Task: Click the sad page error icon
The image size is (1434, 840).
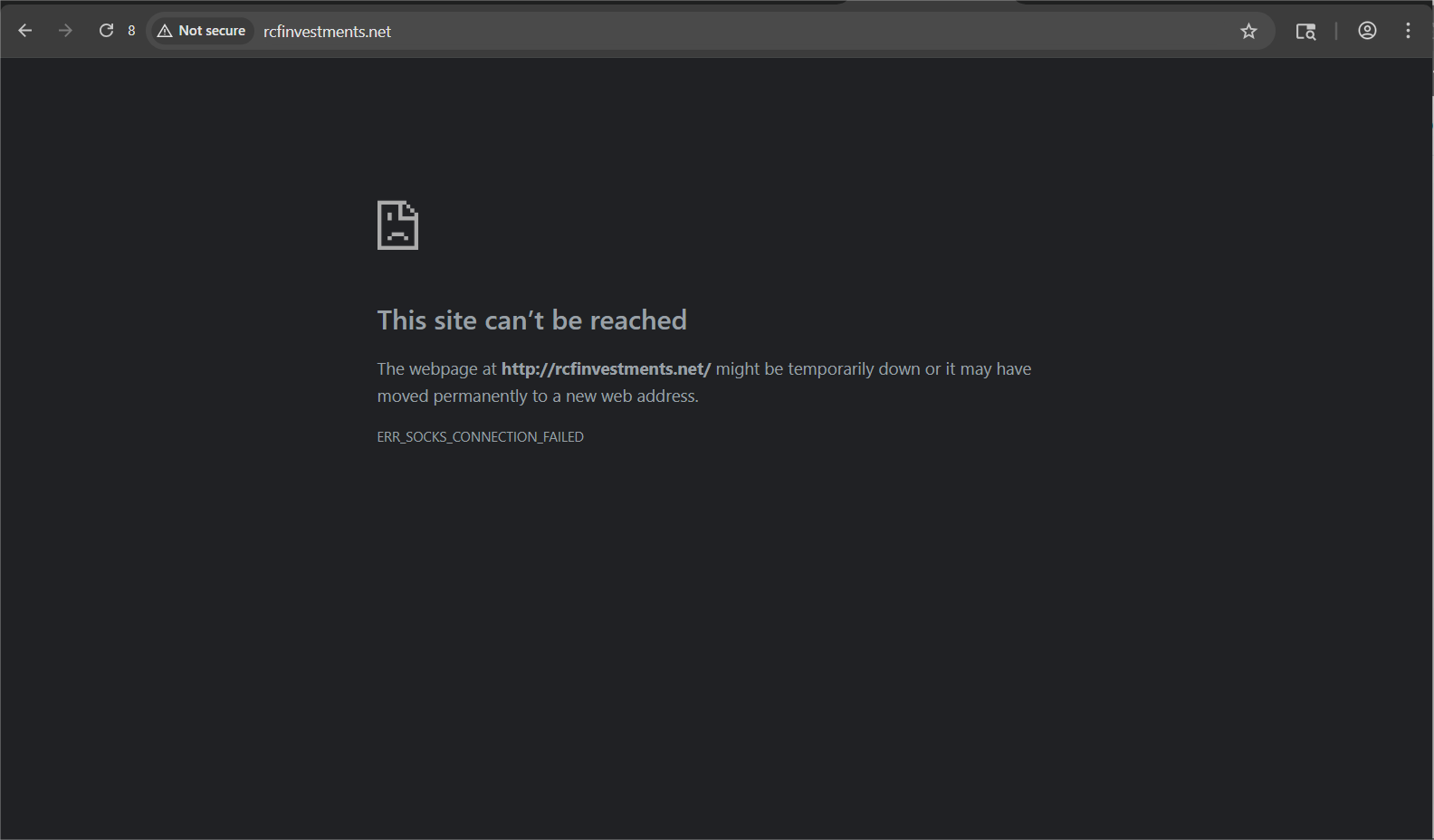Action: [x=397, y=225]
